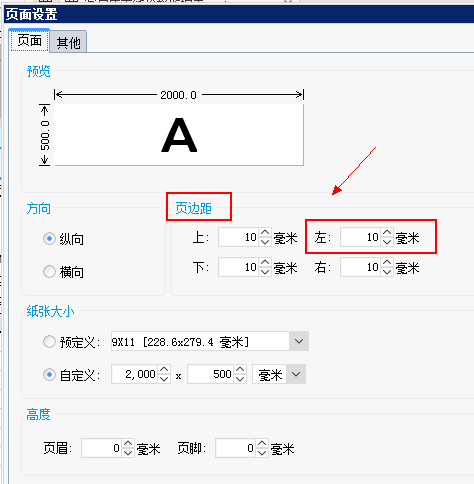Switch to the 页面 tab
This screenshot has height=484, width=474.
point(29,40)
